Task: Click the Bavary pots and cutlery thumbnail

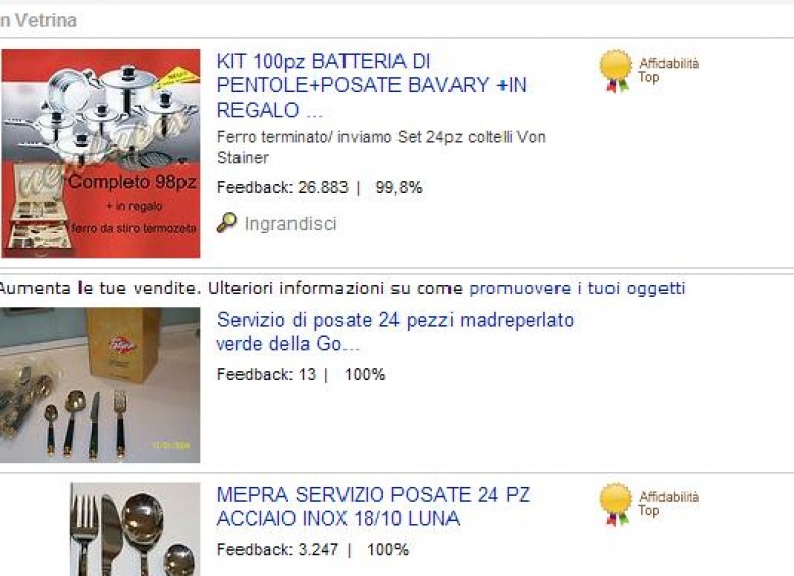Action: point(101,153)
